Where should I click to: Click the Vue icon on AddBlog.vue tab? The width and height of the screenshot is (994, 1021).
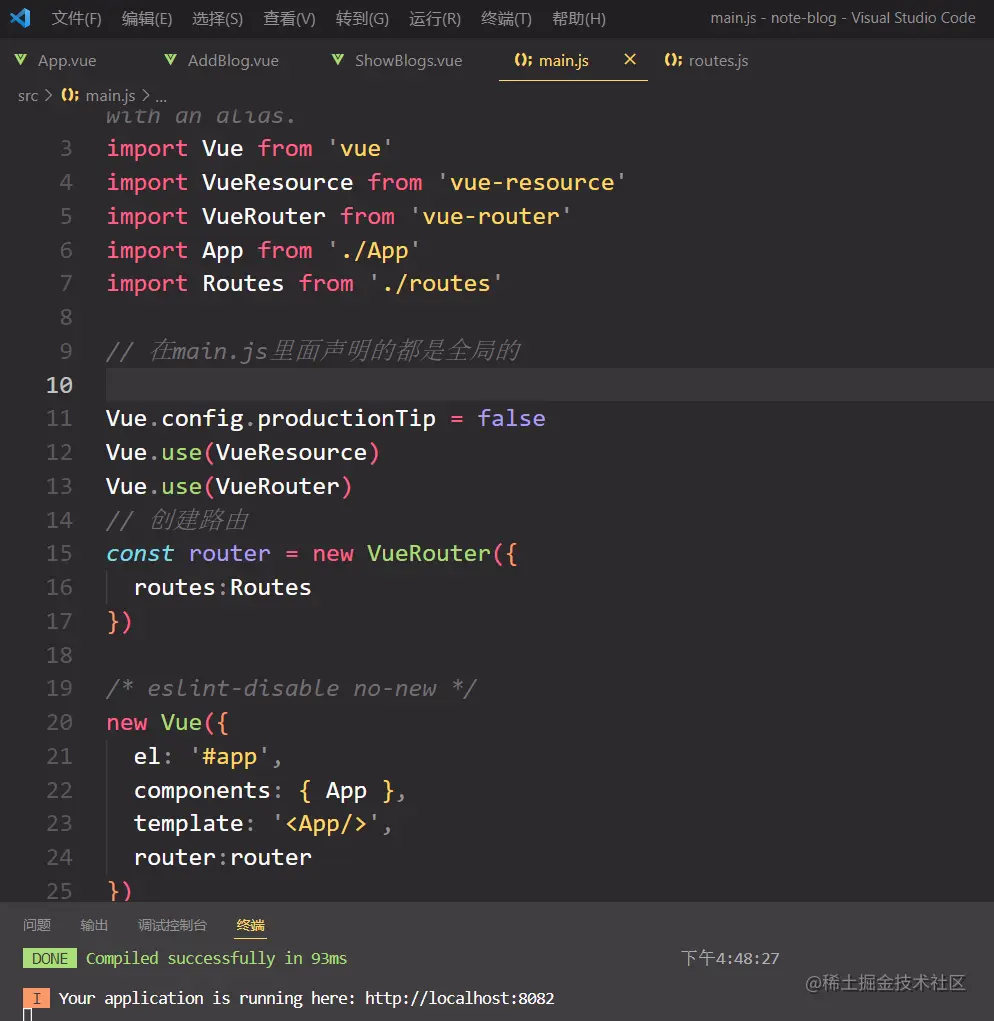pos(171,60)
